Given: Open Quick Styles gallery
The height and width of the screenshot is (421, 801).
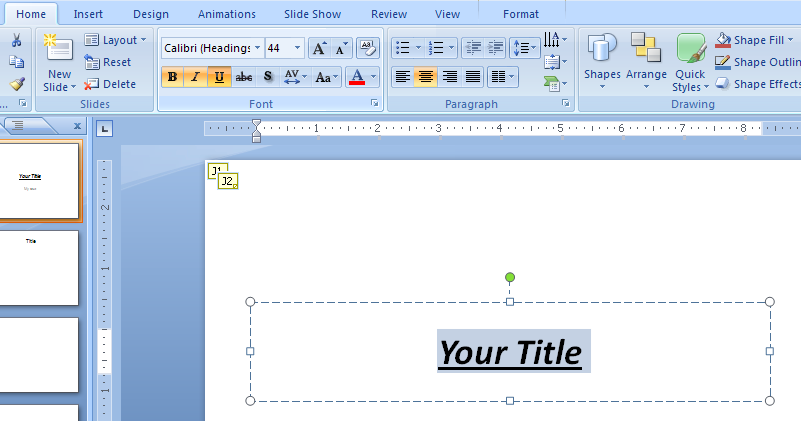Looking at the screenshot, I should (691, 62).
